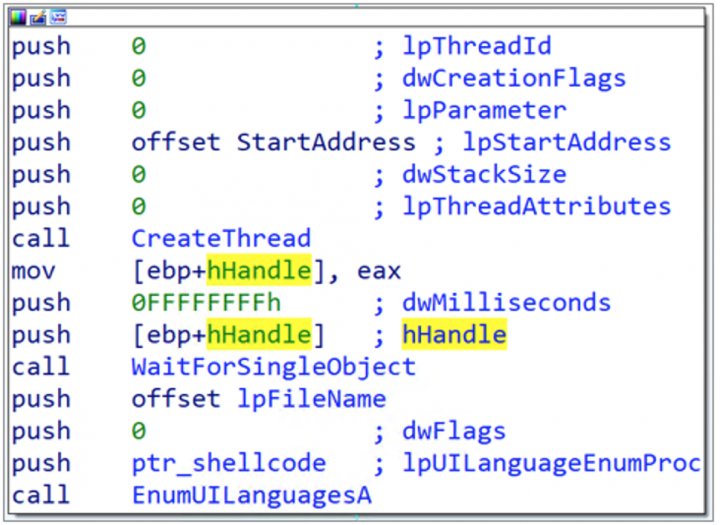
Task: Select the dwStackSize comment
Action: click(x=484, y=175)
